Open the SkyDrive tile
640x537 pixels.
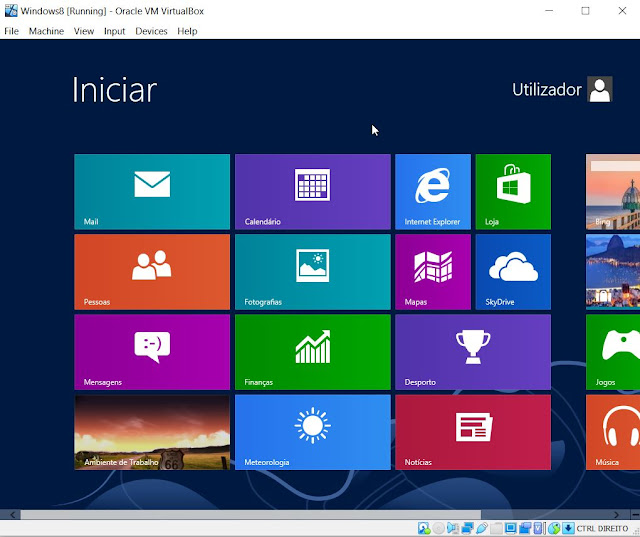click(x=513, y=272)
